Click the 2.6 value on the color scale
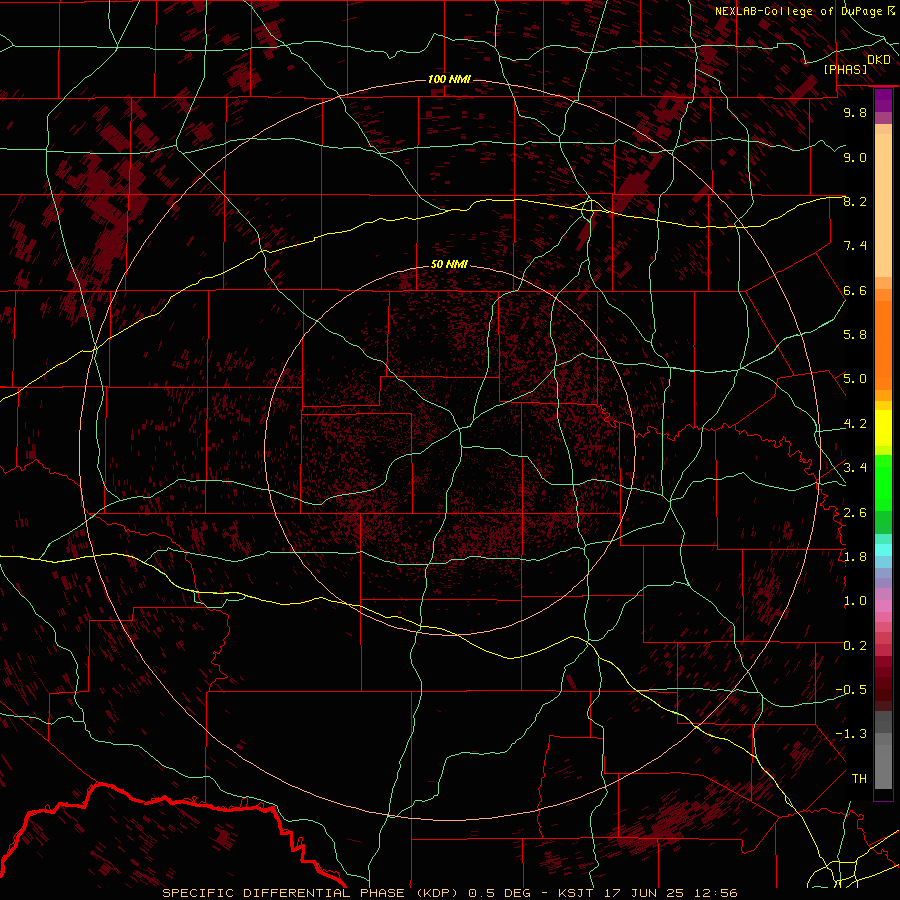The width and height of the screenshot is (900, 900). click(x=855, y=512)
